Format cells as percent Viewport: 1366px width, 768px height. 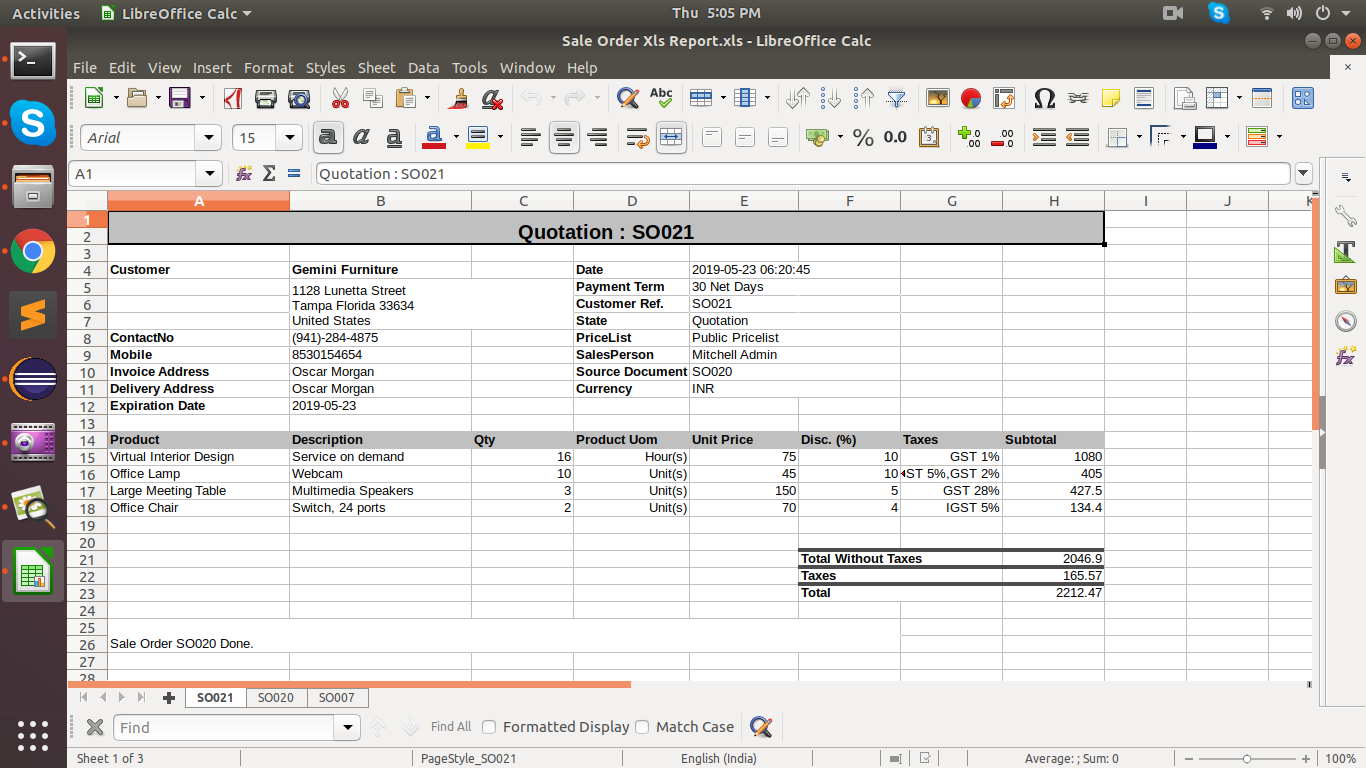(x=863, y=137)
